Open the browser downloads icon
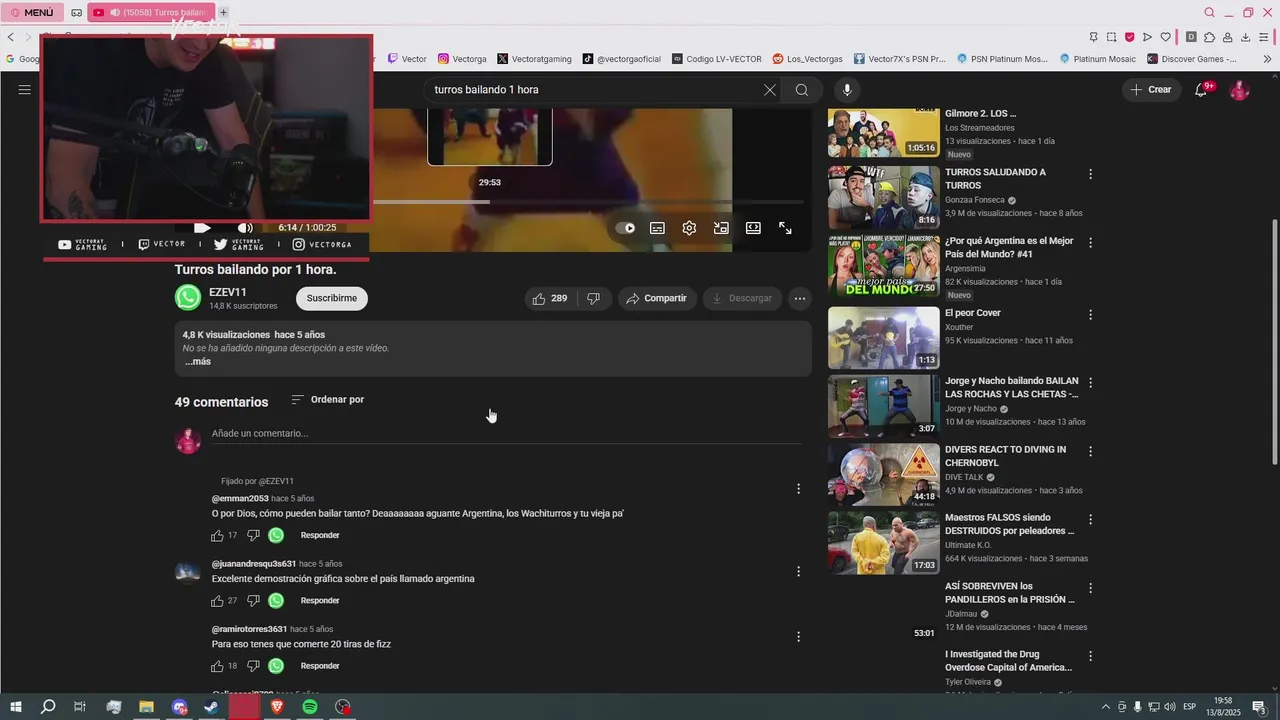This screenshot has width=1280, height=720. 1245,37
